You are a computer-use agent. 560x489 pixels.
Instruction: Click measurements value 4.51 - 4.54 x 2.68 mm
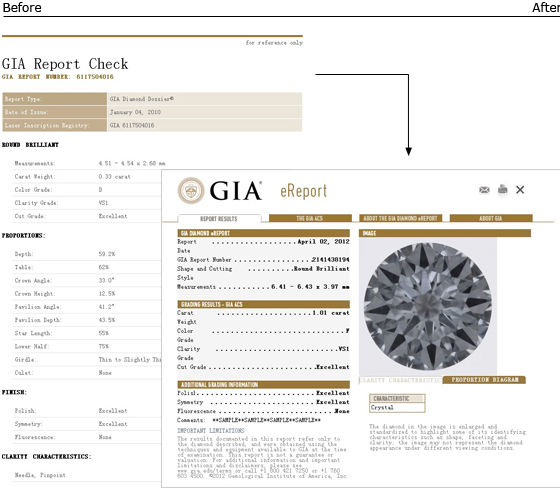pyautogui.click(x=132, y=164)
